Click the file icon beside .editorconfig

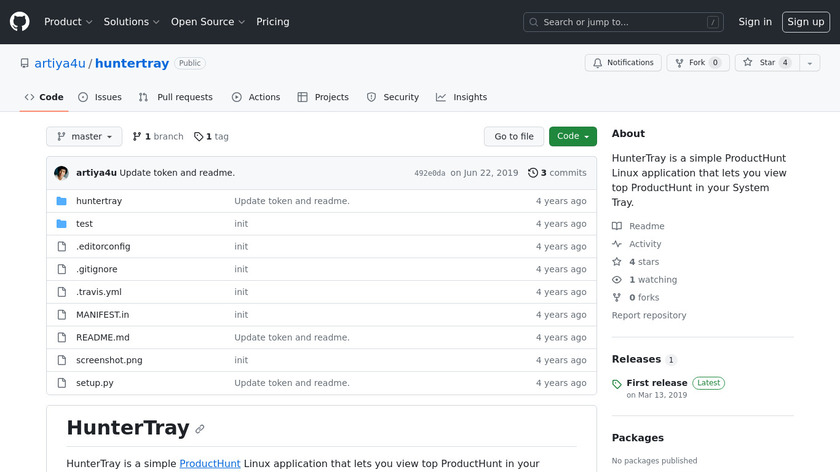(62, 246)
